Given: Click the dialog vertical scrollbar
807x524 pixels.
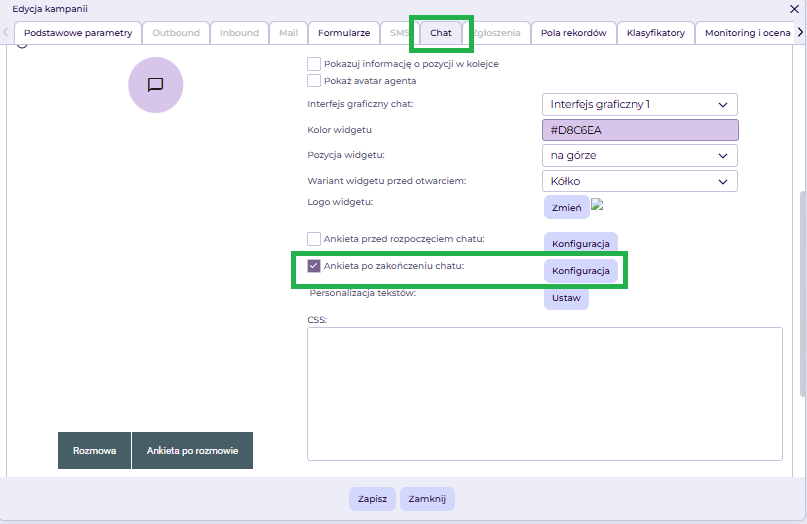Looking at the screenshot, I should coord(803,293).
